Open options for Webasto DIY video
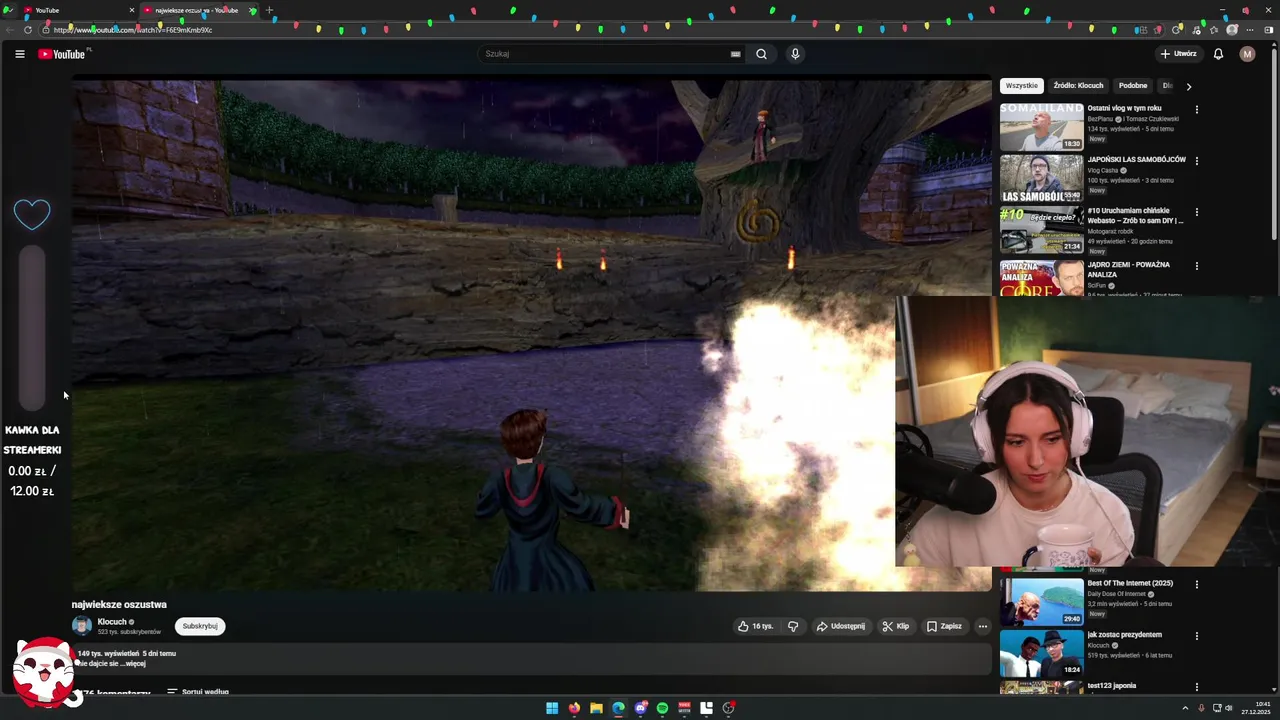Image resolution: width=1280 pixels, height=720 pixels. click(x=1196, y=212)
